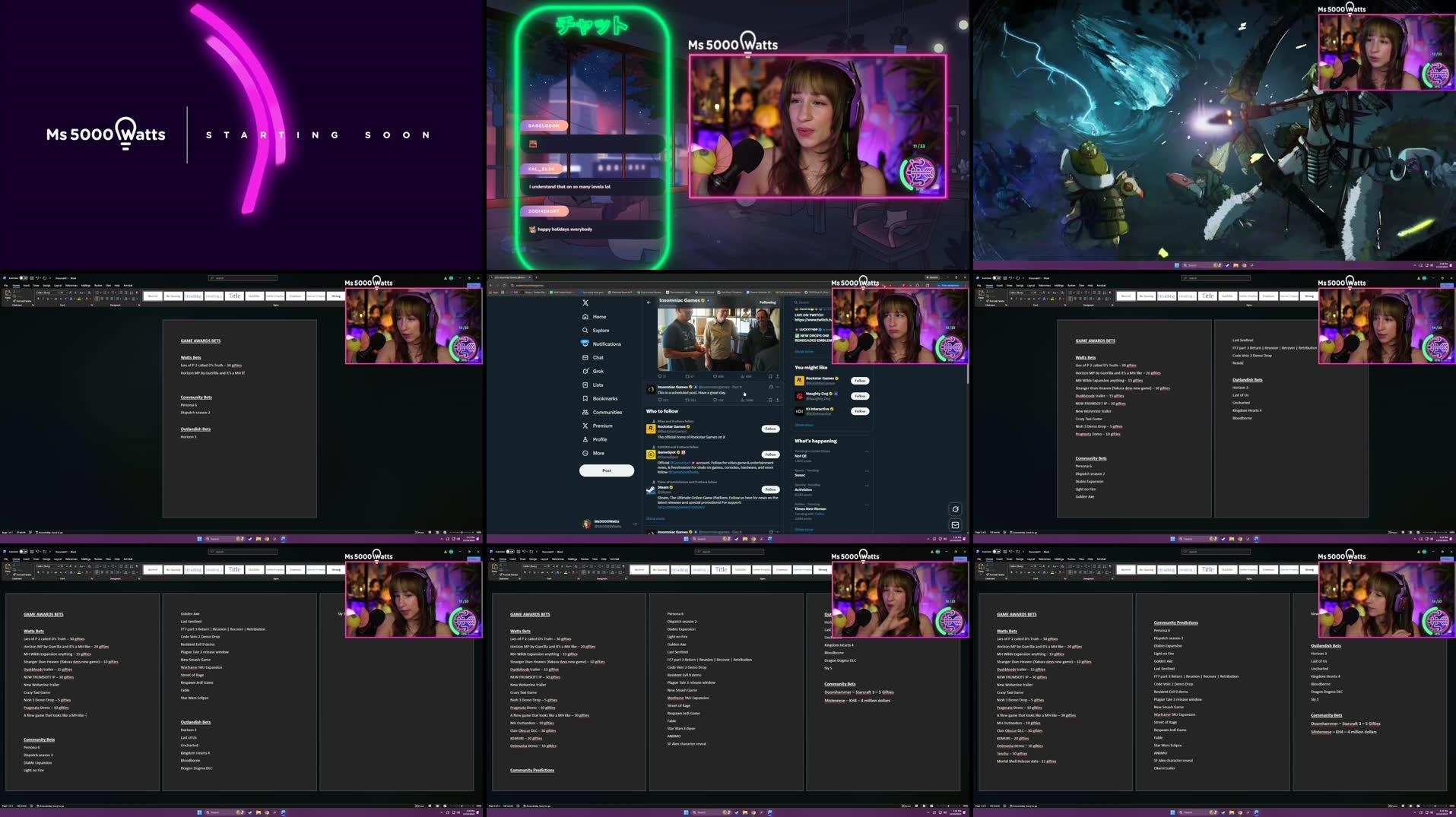Open Bookmarks on X
The height and width of the screenshot is (817, 1456).
point(604,398)
